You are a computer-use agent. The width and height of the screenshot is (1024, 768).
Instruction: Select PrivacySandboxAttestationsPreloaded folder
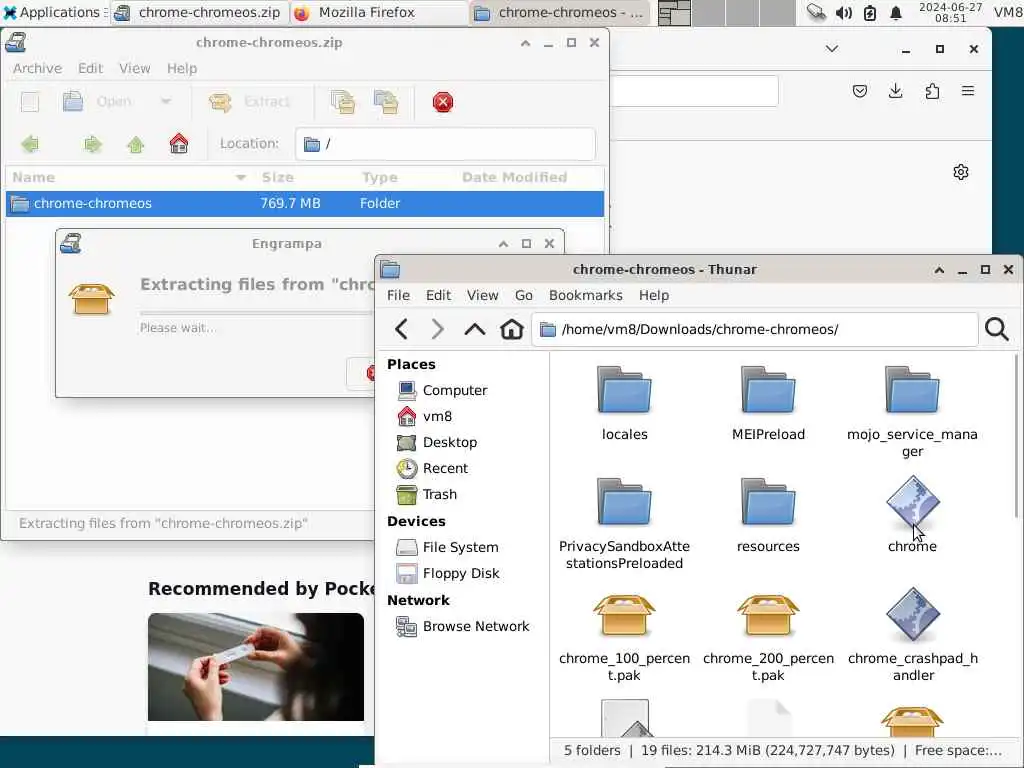[x=624, y=524]
